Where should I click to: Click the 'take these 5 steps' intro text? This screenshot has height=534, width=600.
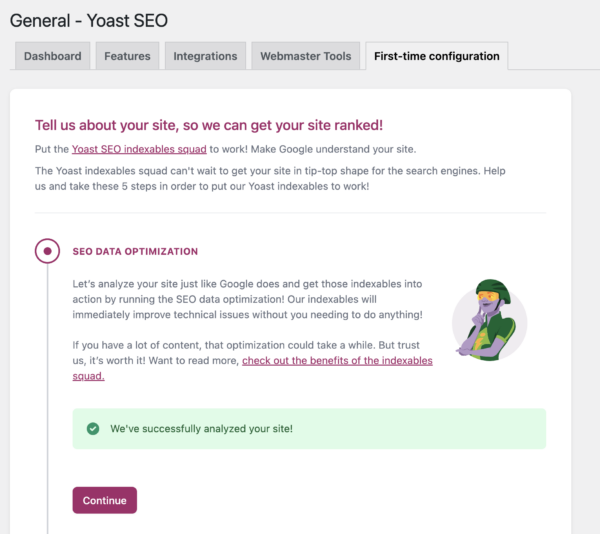pyautogui.click(x=270, y=178)
